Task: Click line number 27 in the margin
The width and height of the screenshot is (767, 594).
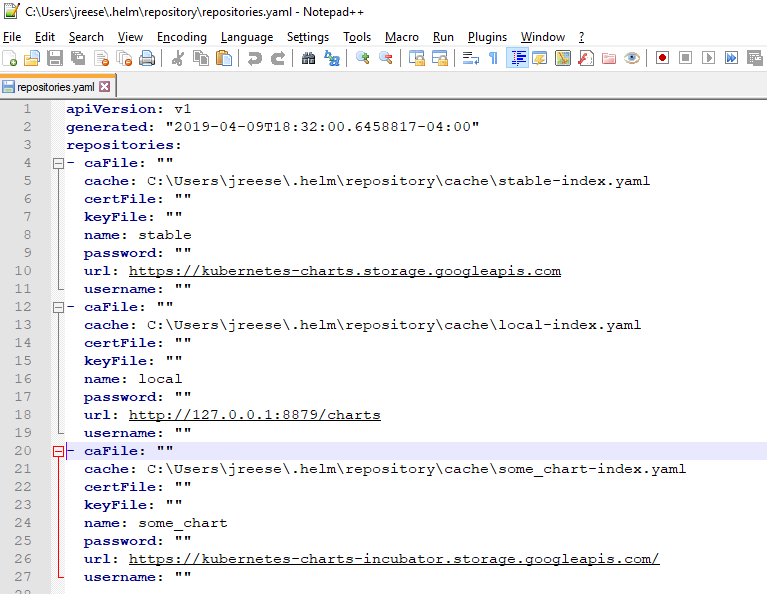Action: pyautogui.click(x=23, y=577)
